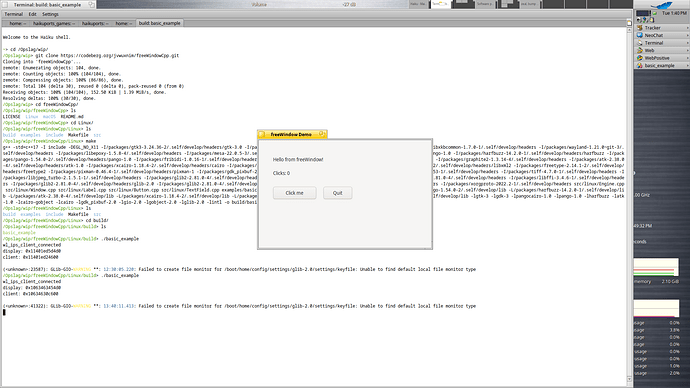Open the Haiku leaf Deskbar menu
This screenshot has height=388, width=690.
[661, 5]
